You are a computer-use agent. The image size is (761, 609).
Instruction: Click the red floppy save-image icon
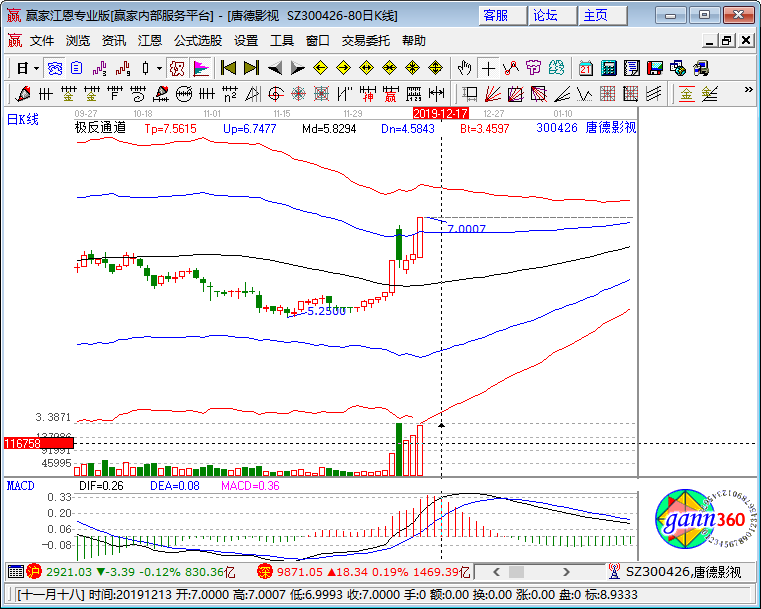click(x=655, y=68)
